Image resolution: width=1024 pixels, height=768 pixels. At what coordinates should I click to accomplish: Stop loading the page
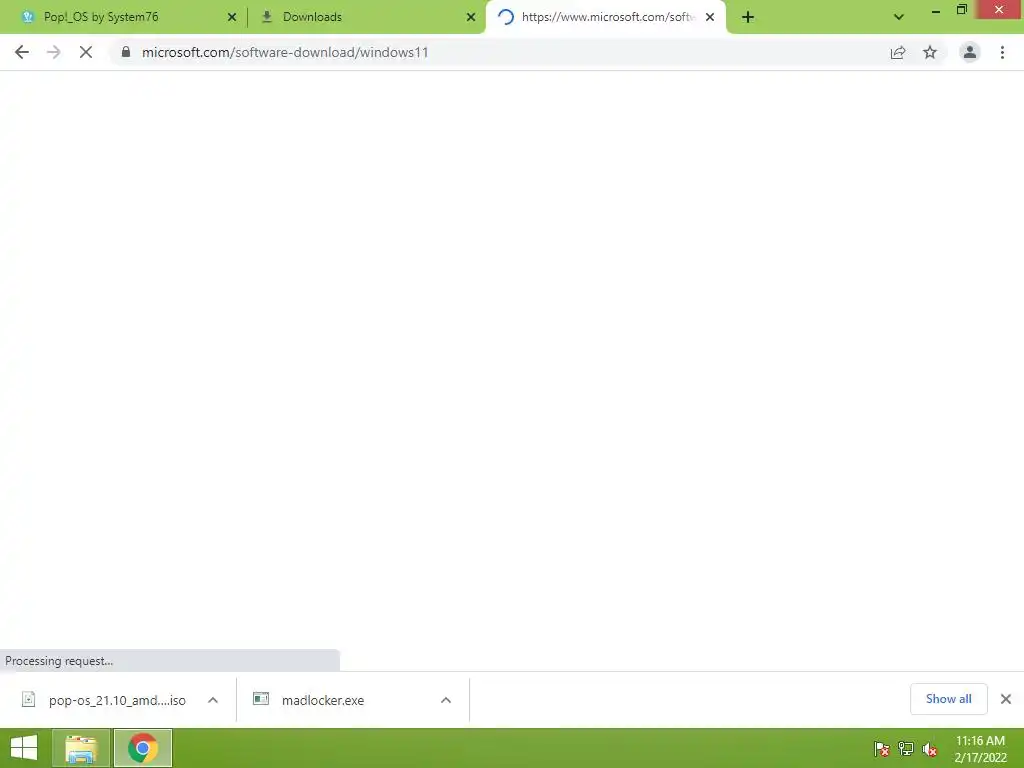click(x=86, y=52)
